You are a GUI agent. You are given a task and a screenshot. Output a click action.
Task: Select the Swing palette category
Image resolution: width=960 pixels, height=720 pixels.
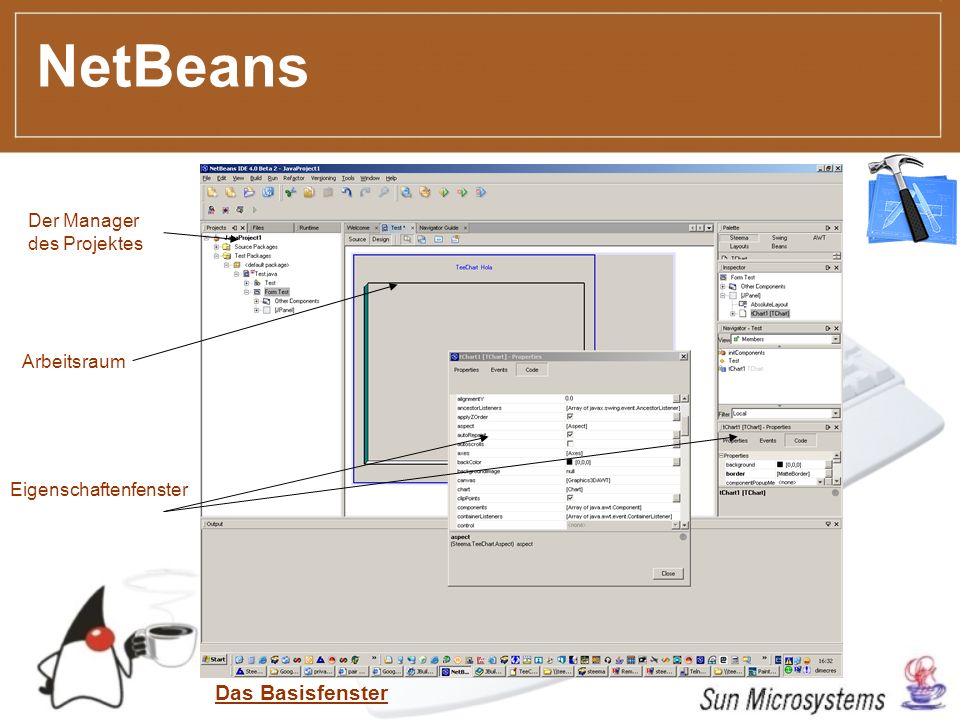(x=779, y=238)
